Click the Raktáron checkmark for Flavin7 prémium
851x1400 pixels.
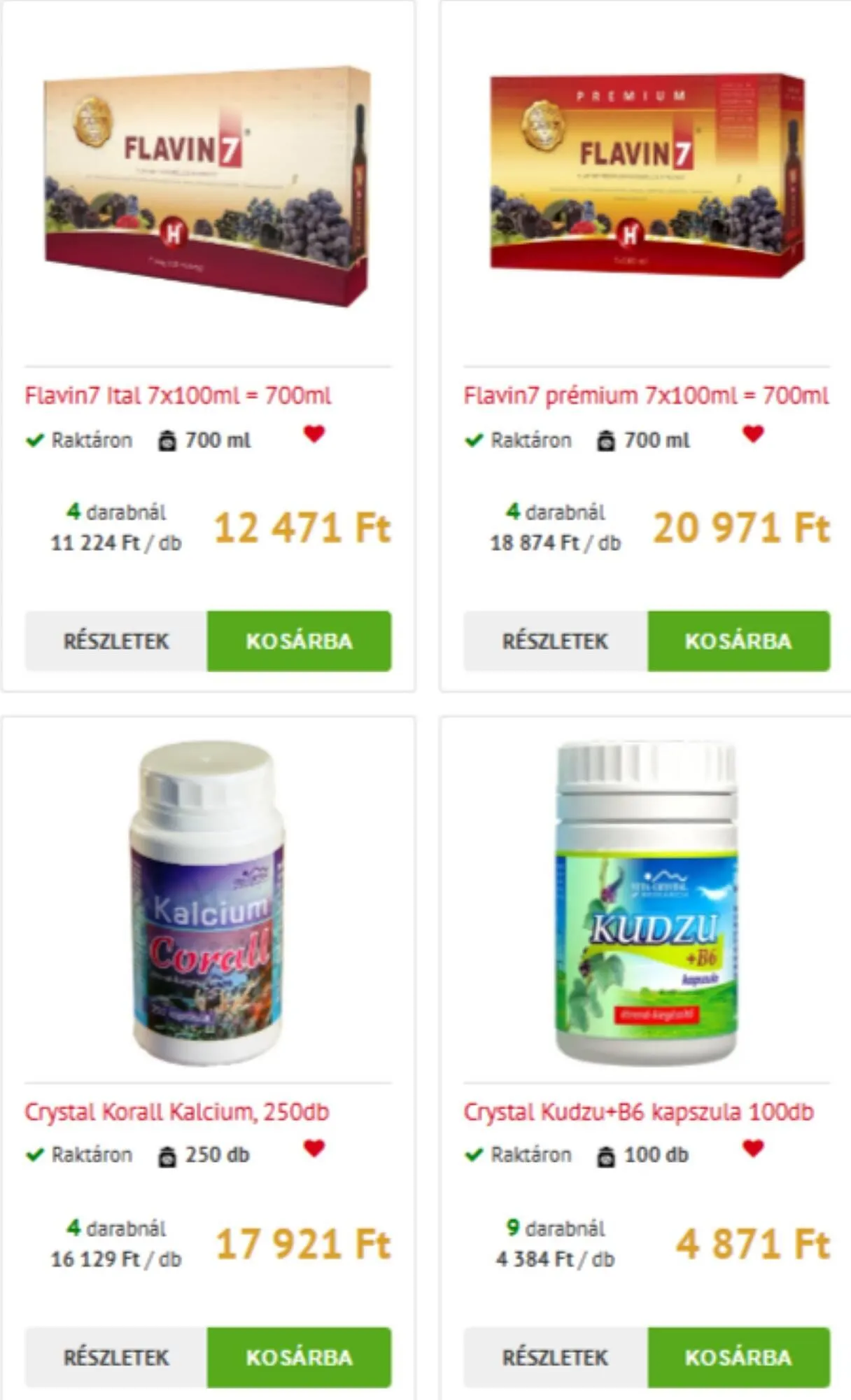coord(474,440)
